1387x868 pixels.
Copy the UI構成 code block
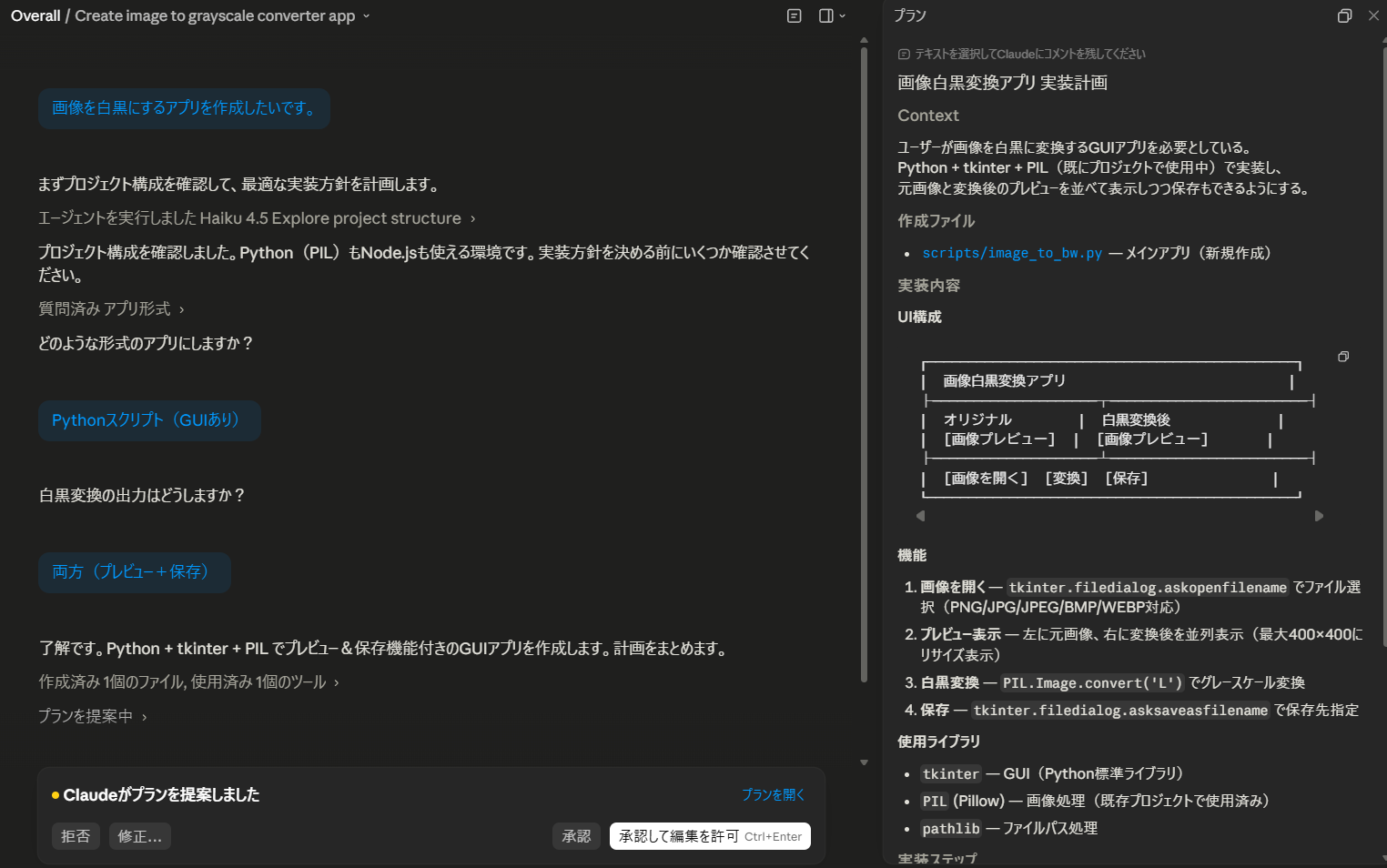[1343, 357]
